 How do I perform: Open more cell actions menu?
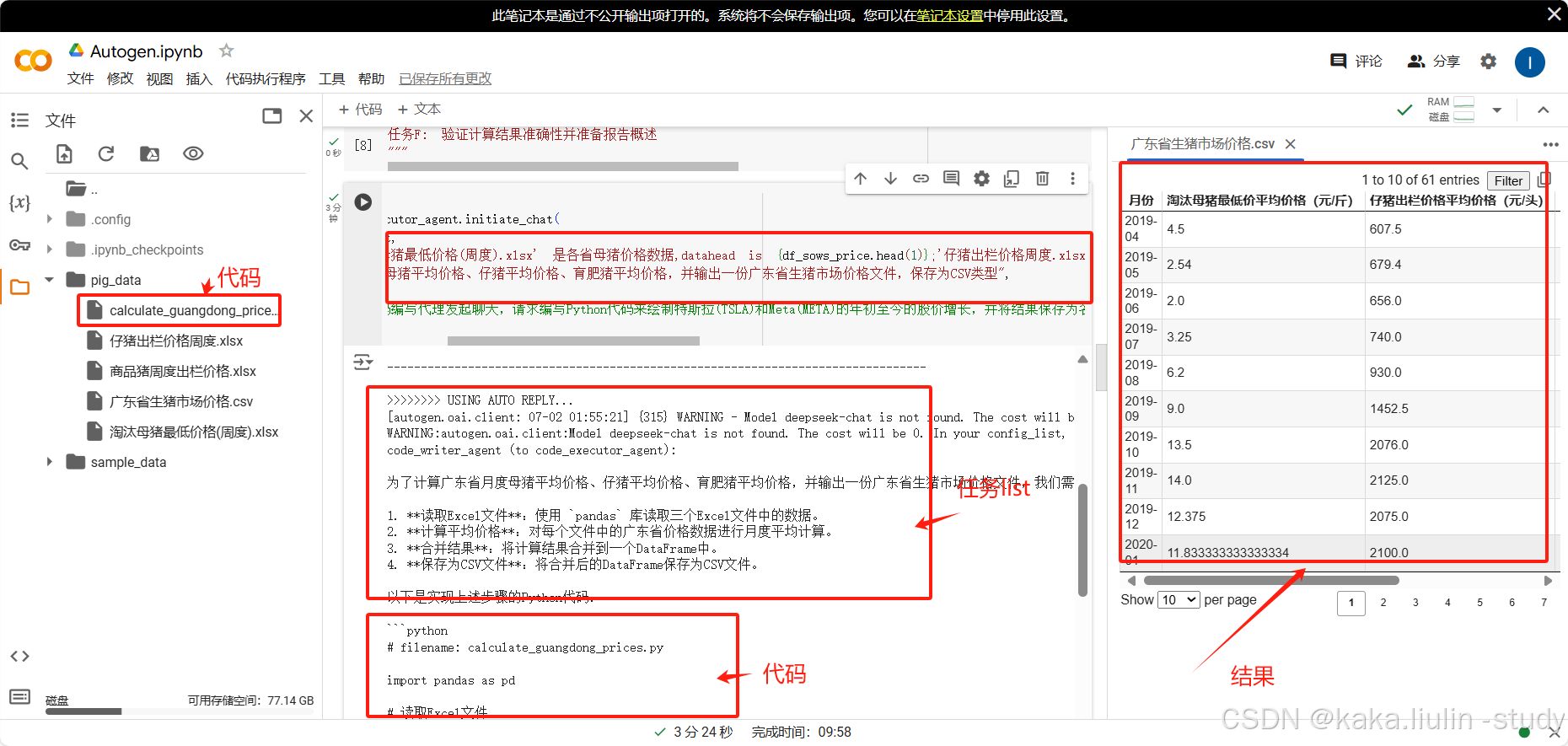click(1072, 179)
